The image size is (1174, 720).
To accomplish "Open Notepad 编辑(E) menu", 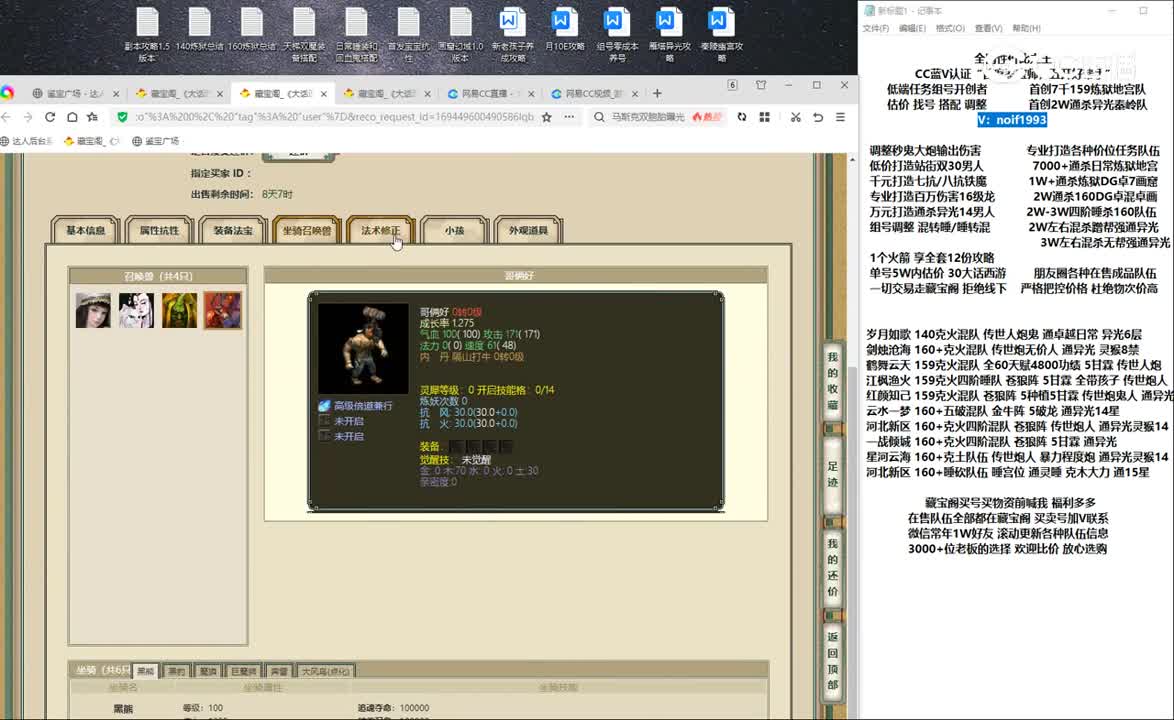I will [912, 28].
